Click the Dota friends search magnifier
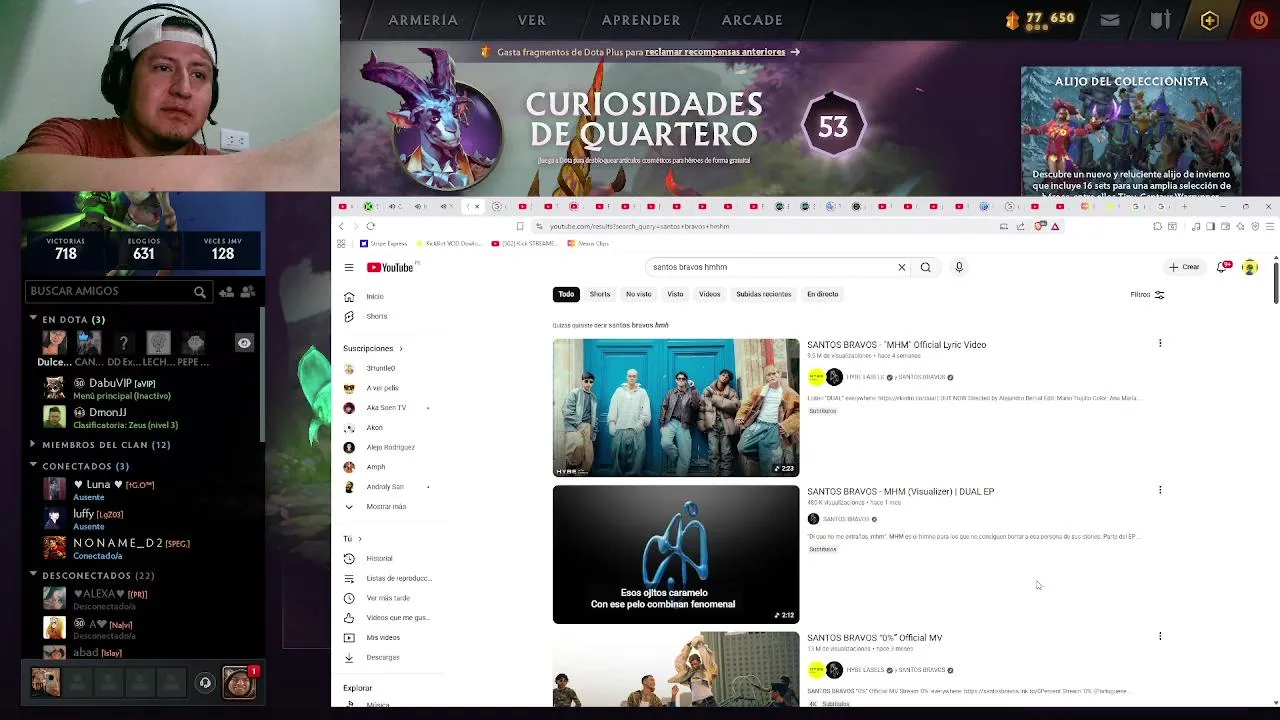The image size is (1280, 720). coord(200,292)
